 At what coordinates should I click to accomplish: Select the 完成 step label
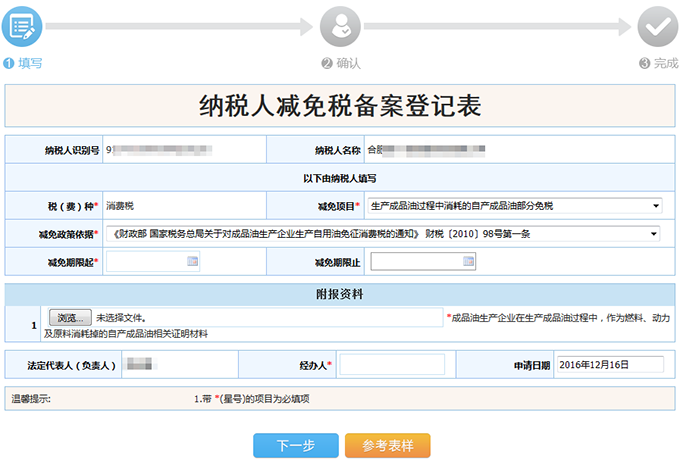(x=665, y=63)
